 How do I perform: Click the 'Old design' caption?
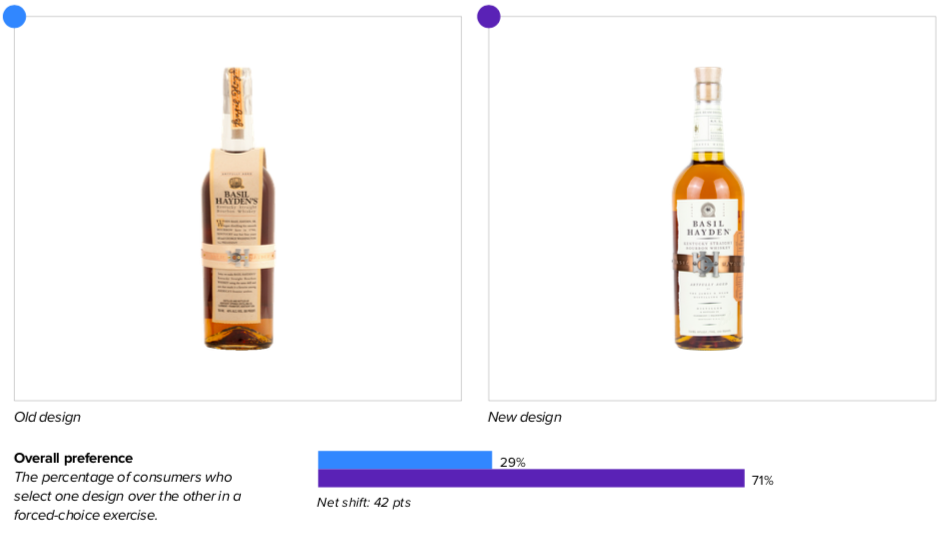coord(48,417)
